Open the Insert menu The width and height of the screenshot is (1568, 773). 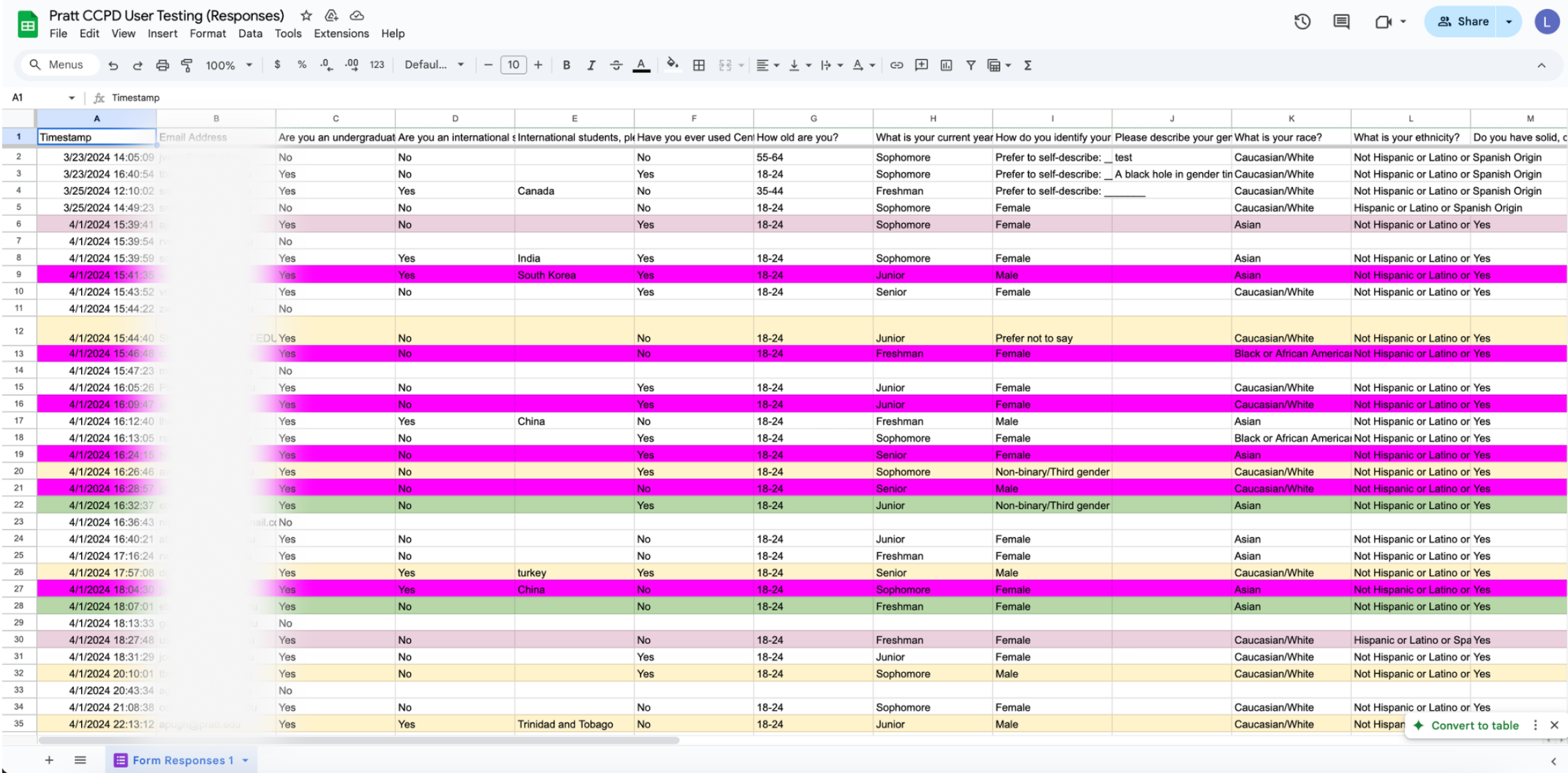click(x=163, y=34)
